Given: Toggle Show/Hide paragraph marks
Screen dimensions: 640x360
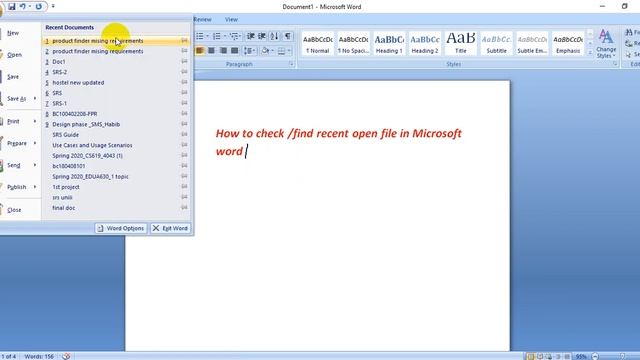Looking at the screenshot, I should click(288, 36).
